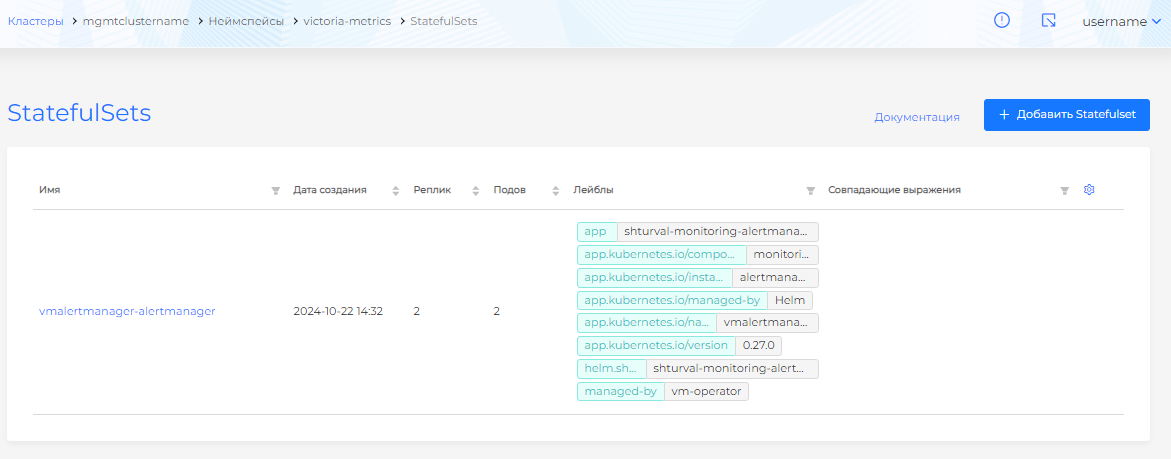
Task: Click app.kubernetes.io/version 0.27.0 label
Action: coord(680,345)
